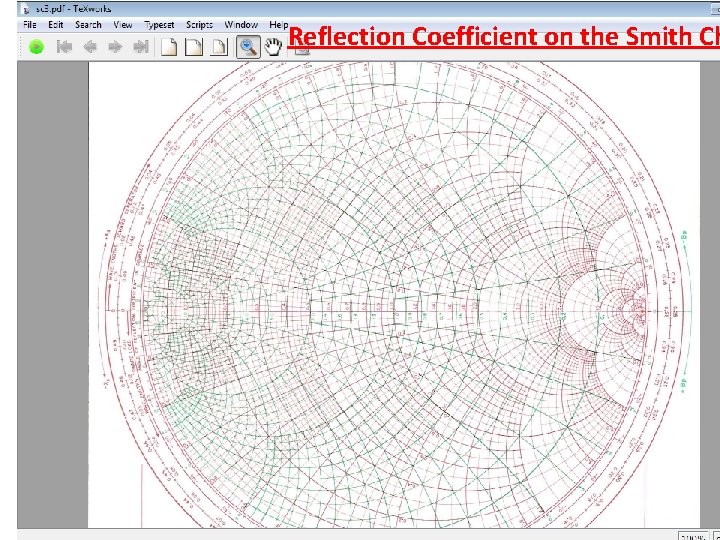Viewport: 720px width, 540px height.
Task: Set view to Actual Size
Action: click(169, 47)
